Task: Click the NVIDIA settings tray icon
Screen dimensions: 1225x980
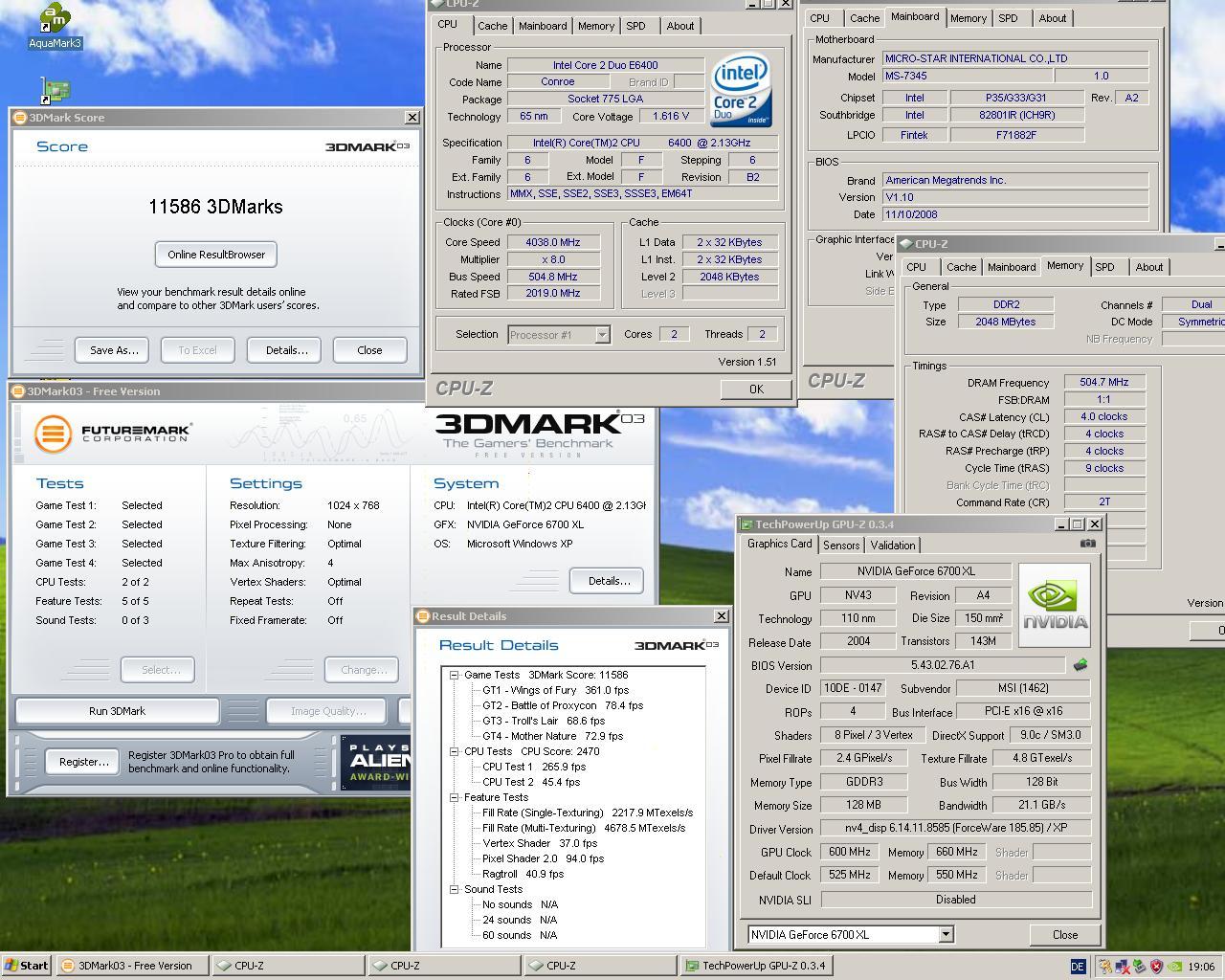Action: click(x=1173, y=967)
